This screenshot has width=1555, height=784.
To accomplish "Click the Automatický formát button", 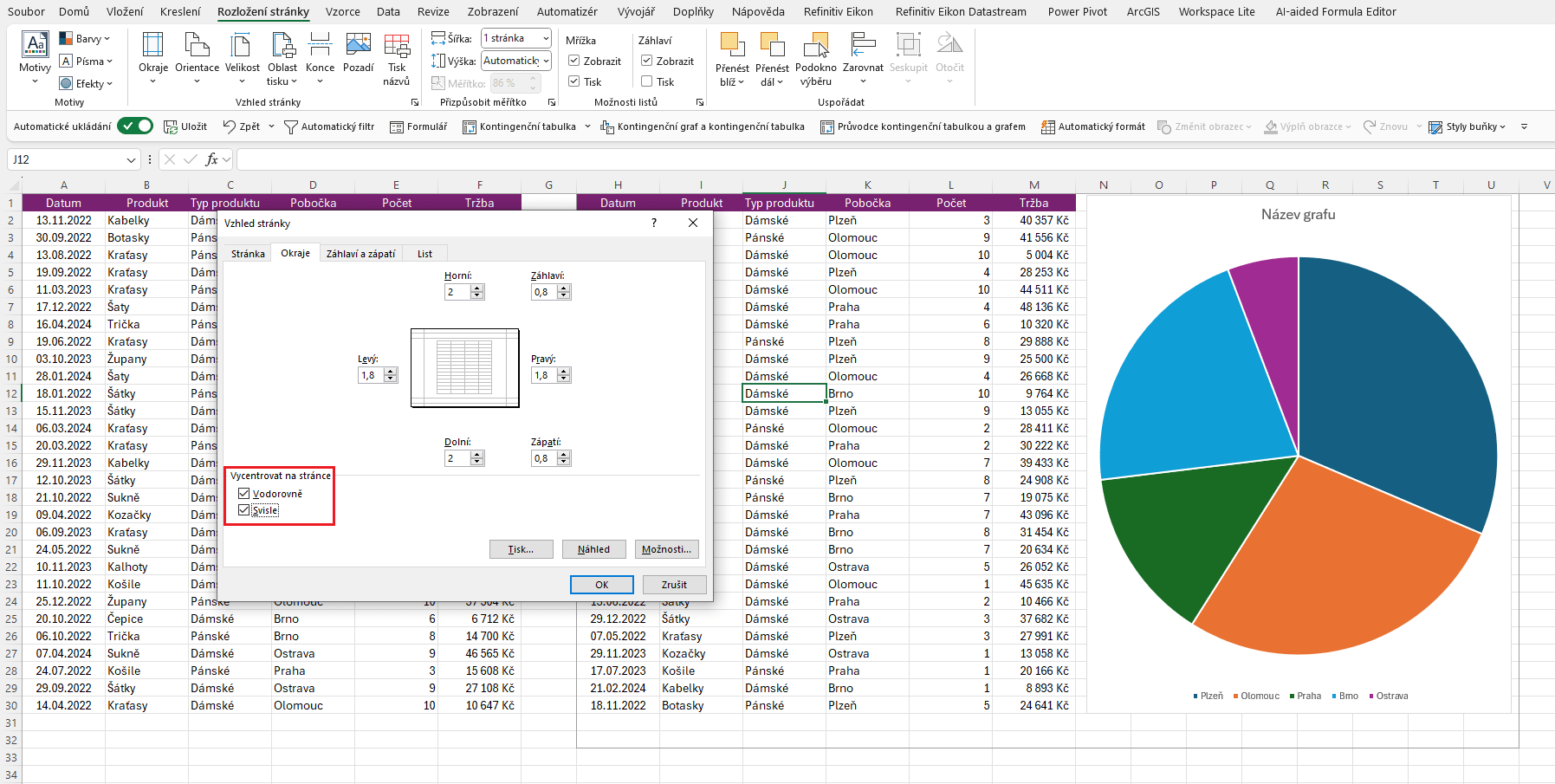I will click(x=1092, y=126).
